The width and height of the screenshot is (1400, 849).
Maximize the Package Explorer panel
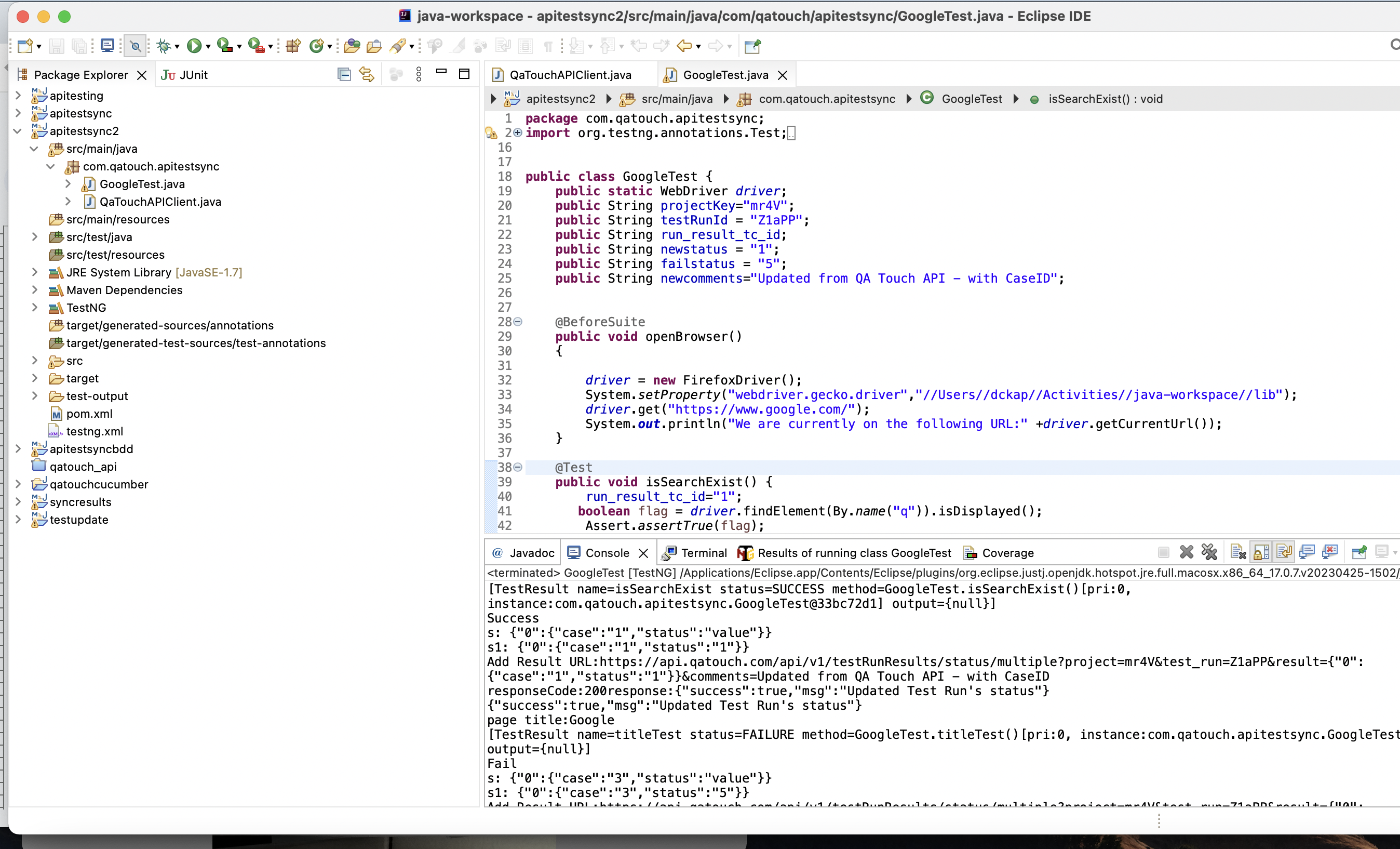[464, 74]
